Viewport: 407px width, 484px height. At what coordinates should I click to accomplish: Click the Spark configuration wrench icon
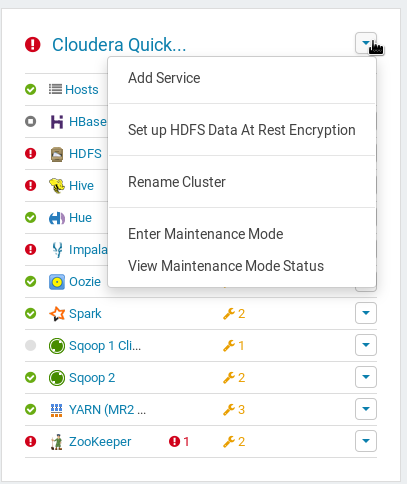point(229,314)
